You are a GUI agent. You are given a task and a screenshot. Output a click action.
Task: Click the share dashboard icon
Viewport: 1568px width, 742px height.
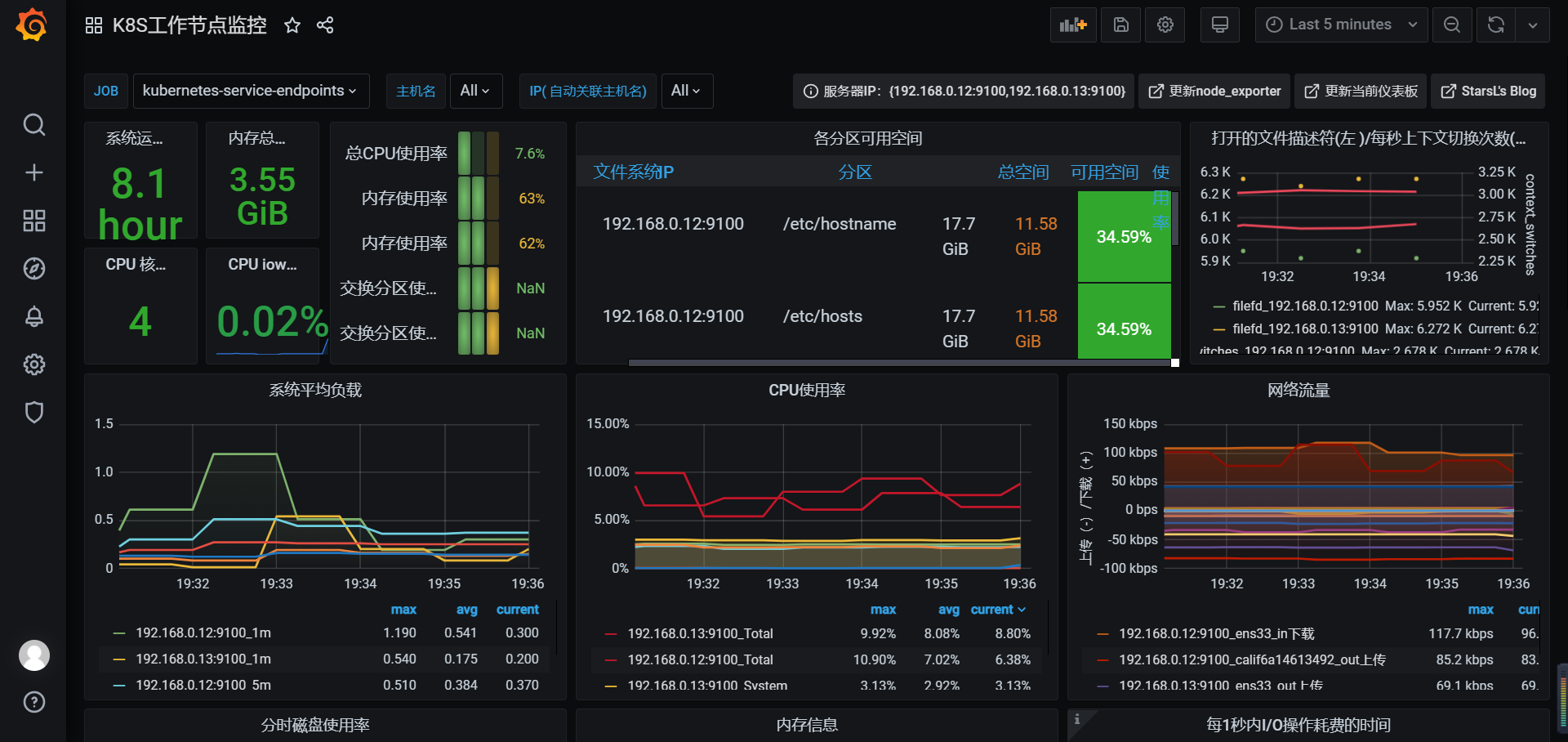tap(325, 25)
